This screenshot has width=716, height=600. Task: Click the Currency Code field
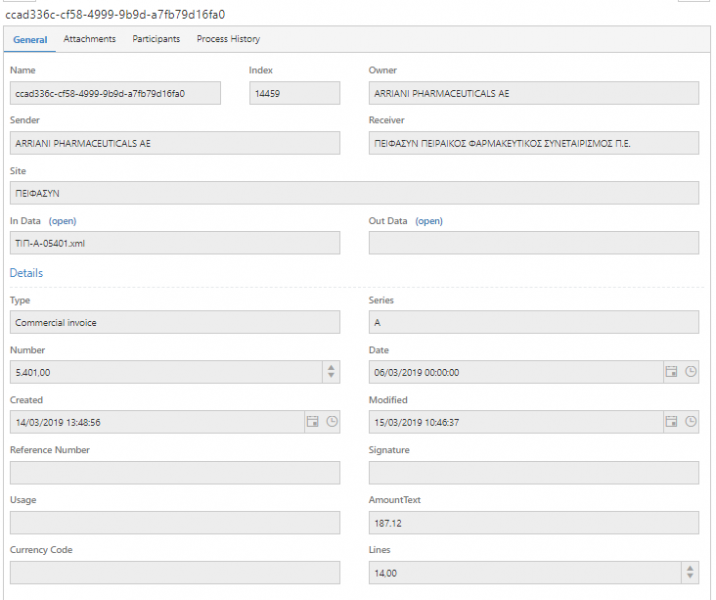point(175,573)
